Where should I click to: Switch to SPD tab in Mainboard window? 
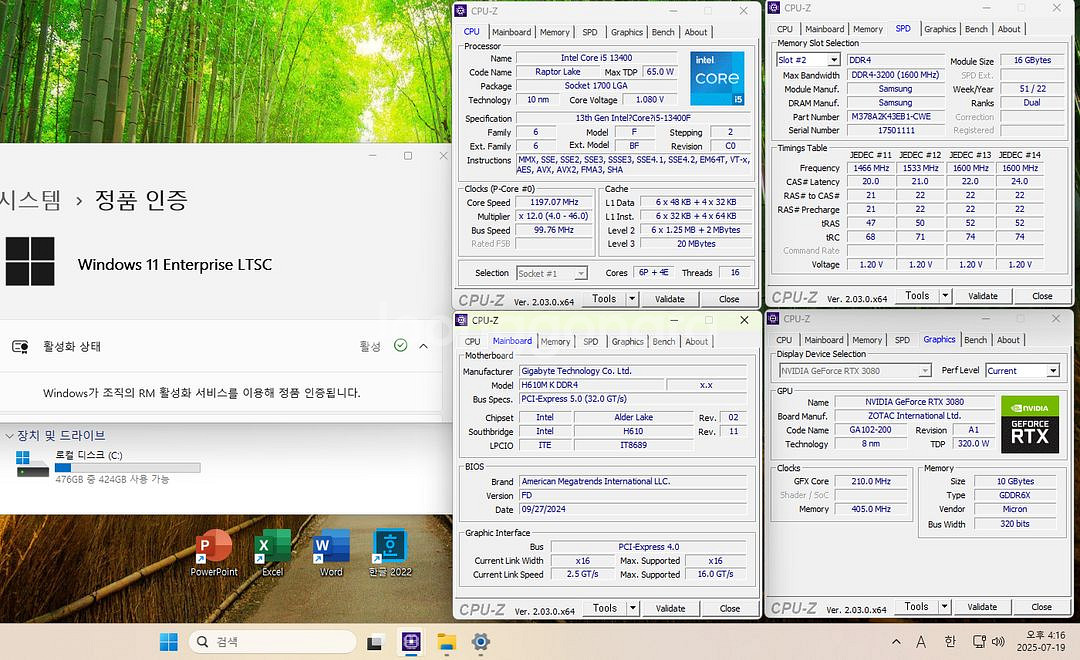point(590,342)
